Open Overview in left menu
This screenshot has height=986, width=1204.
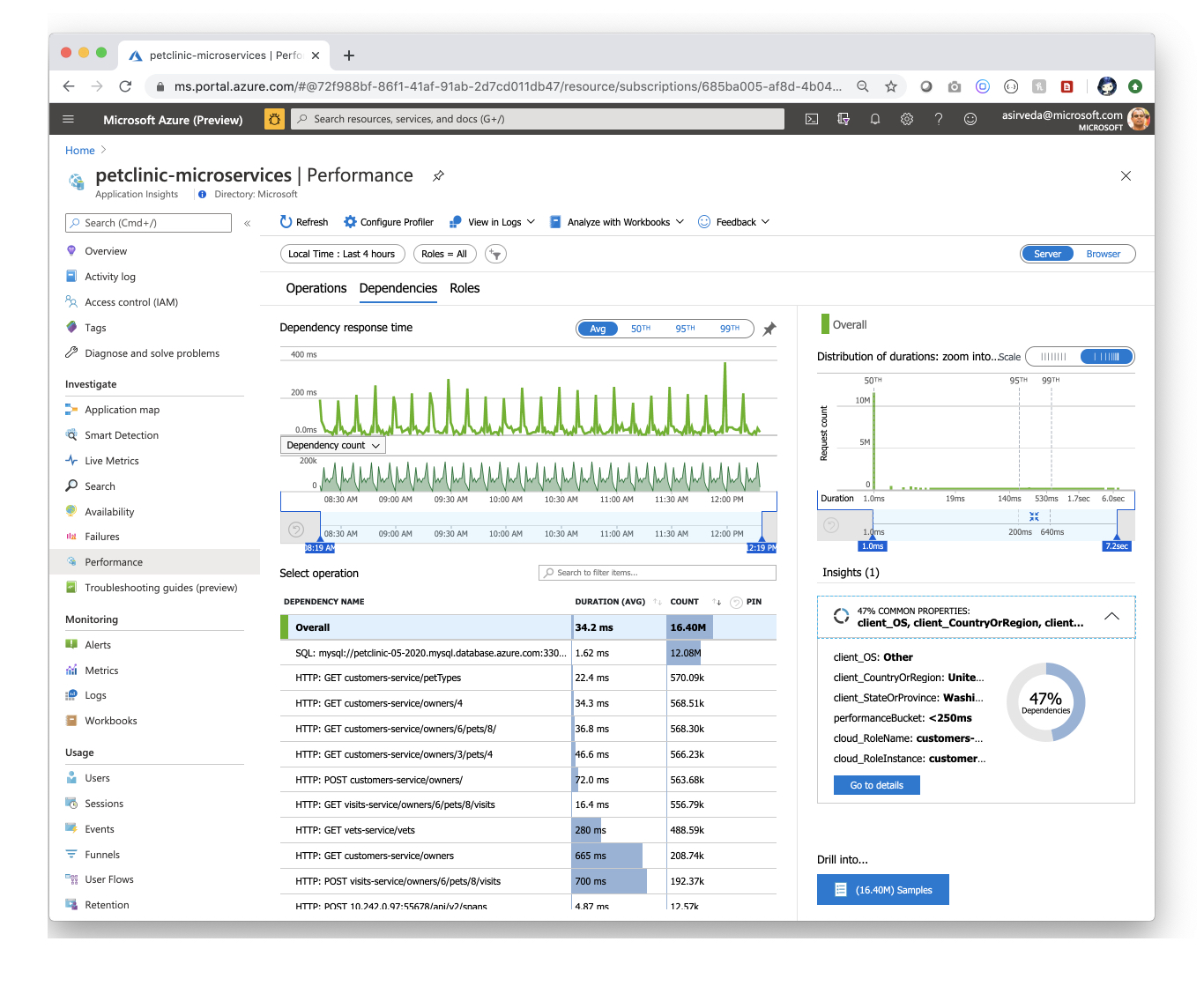106,251
